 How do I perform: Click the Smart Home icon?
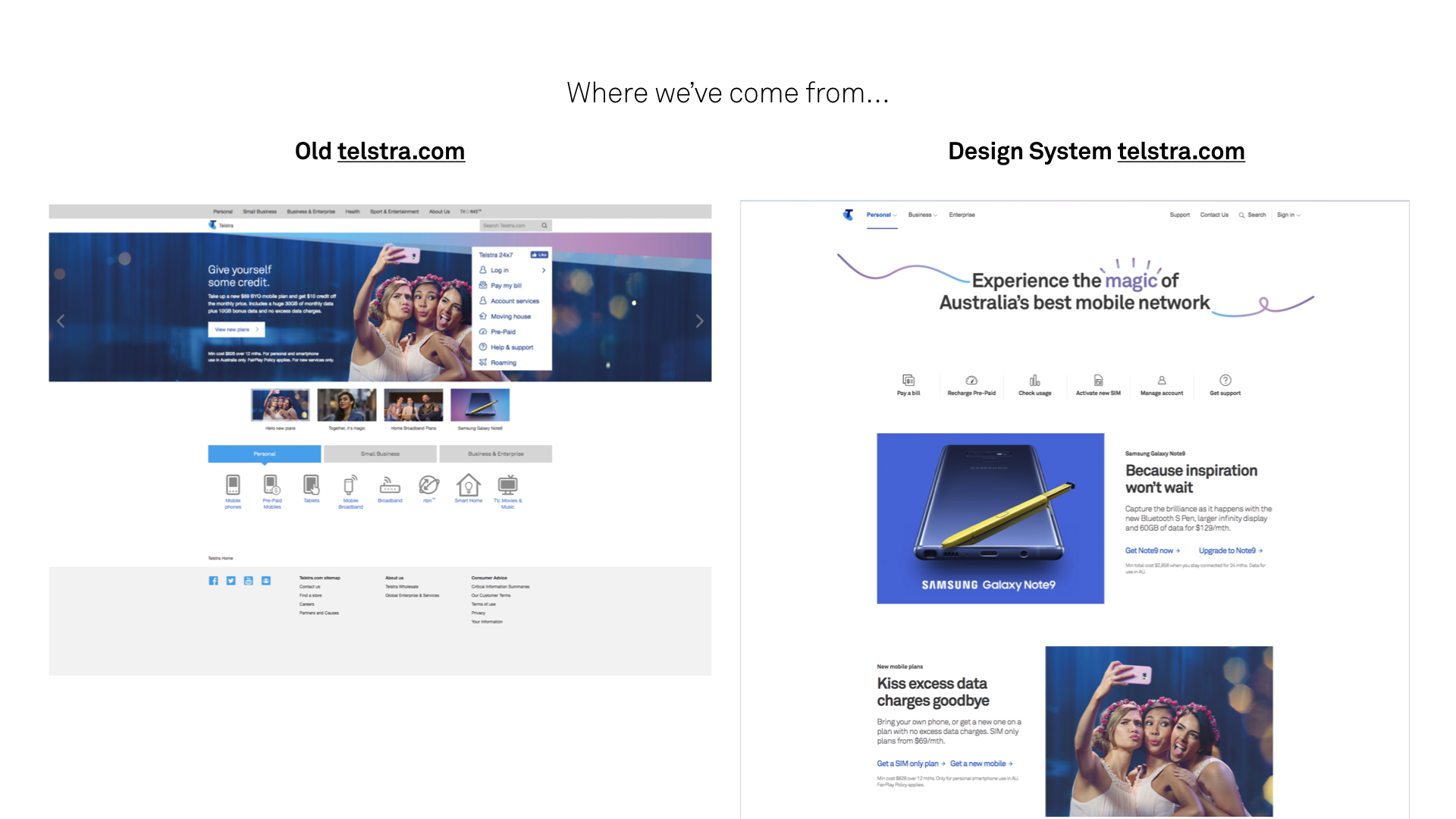click(469, 485)
